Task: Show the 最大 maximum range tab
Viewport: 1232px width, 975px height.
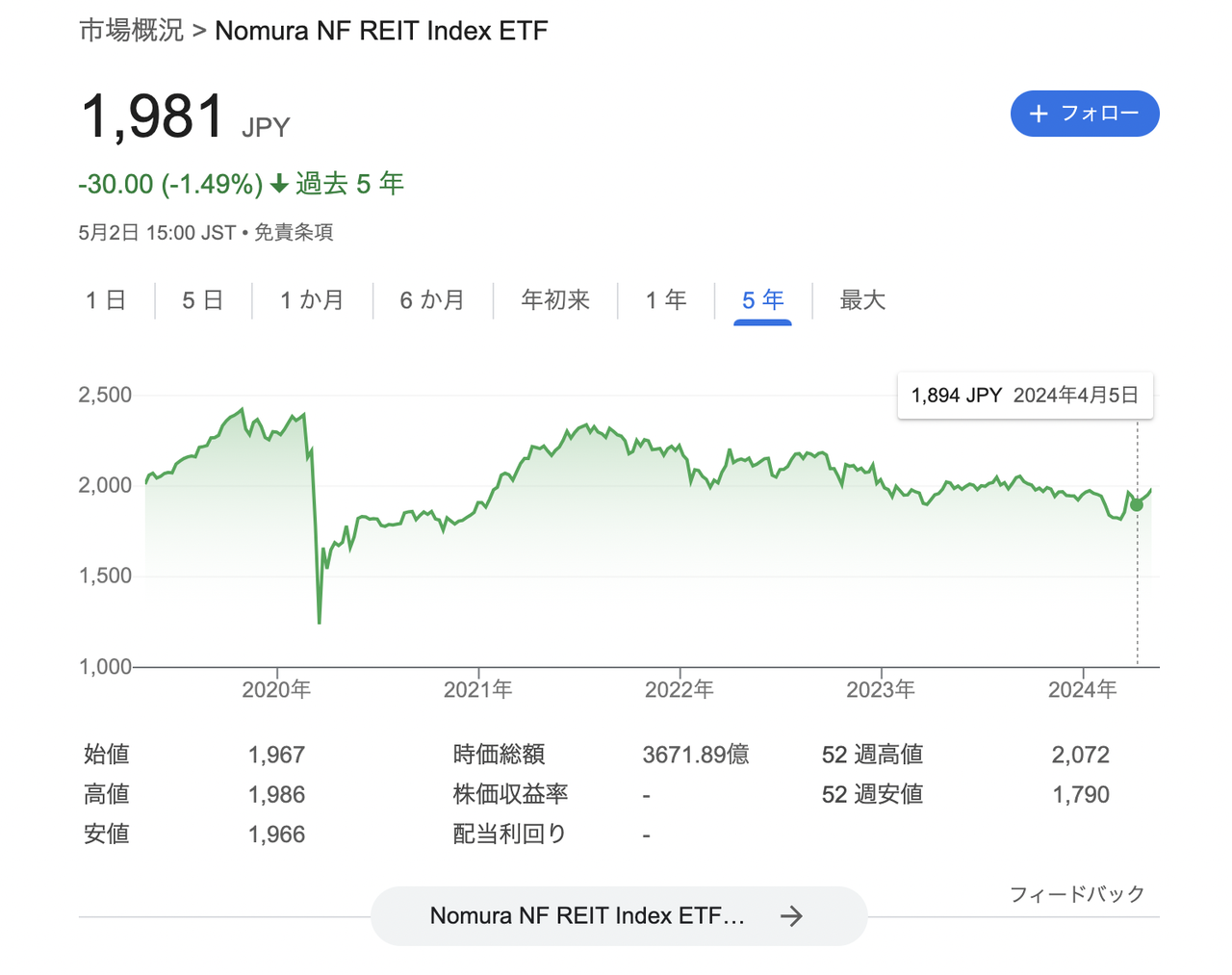Action: pyautogui.click(x=862, y=300)
